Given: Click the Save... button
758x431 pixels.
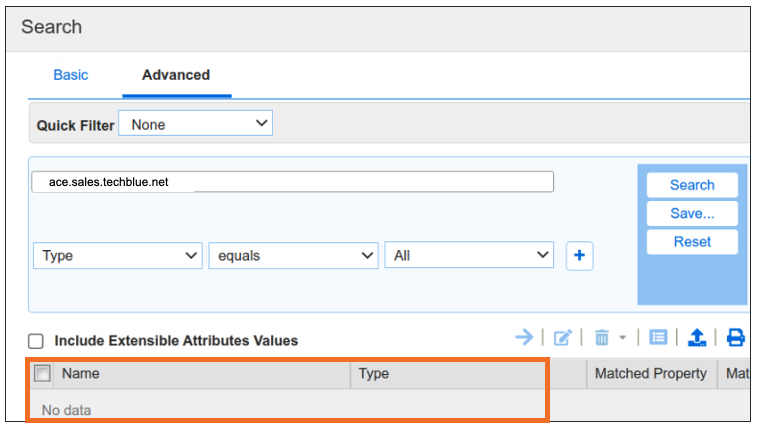Looking at the screenshot, I should point(692,213).
